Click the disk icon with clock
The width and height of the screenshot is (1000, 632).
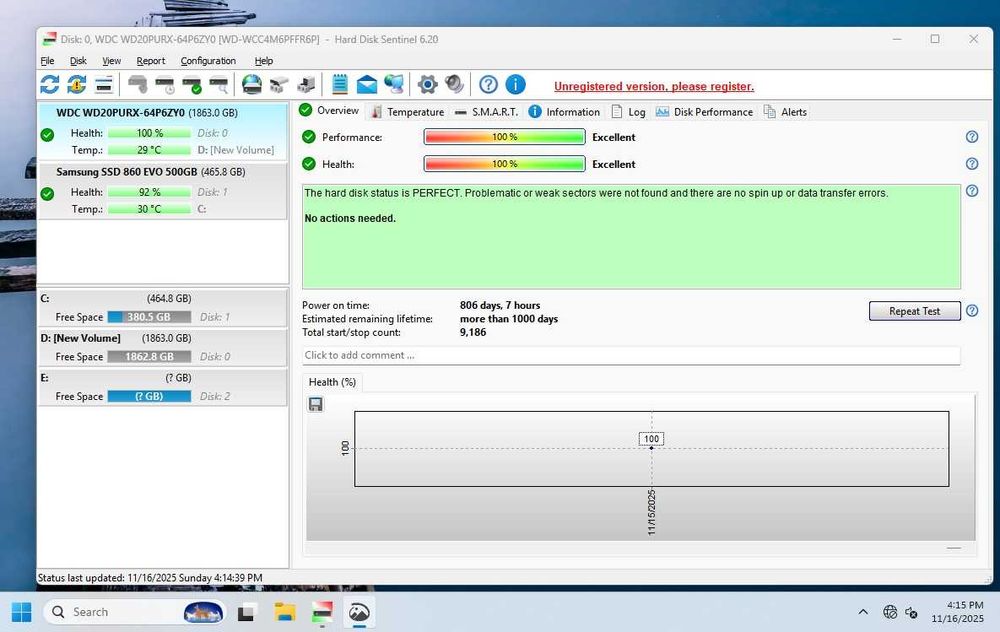point(165,84)
